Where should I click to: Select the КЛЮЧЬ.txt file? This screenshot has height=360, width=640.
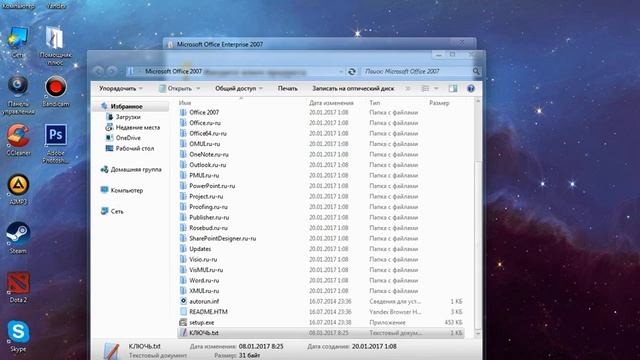click(320, 333)
